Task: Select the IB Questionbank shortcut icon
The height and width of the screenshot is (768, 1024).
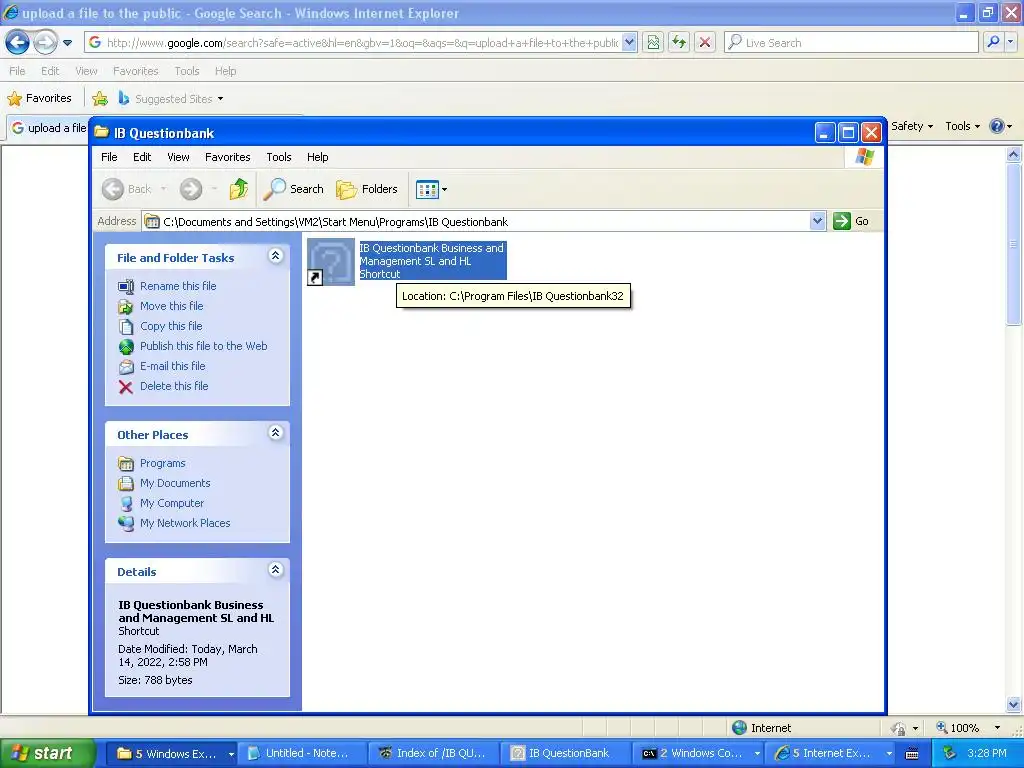Action: (x=331, y=262)
